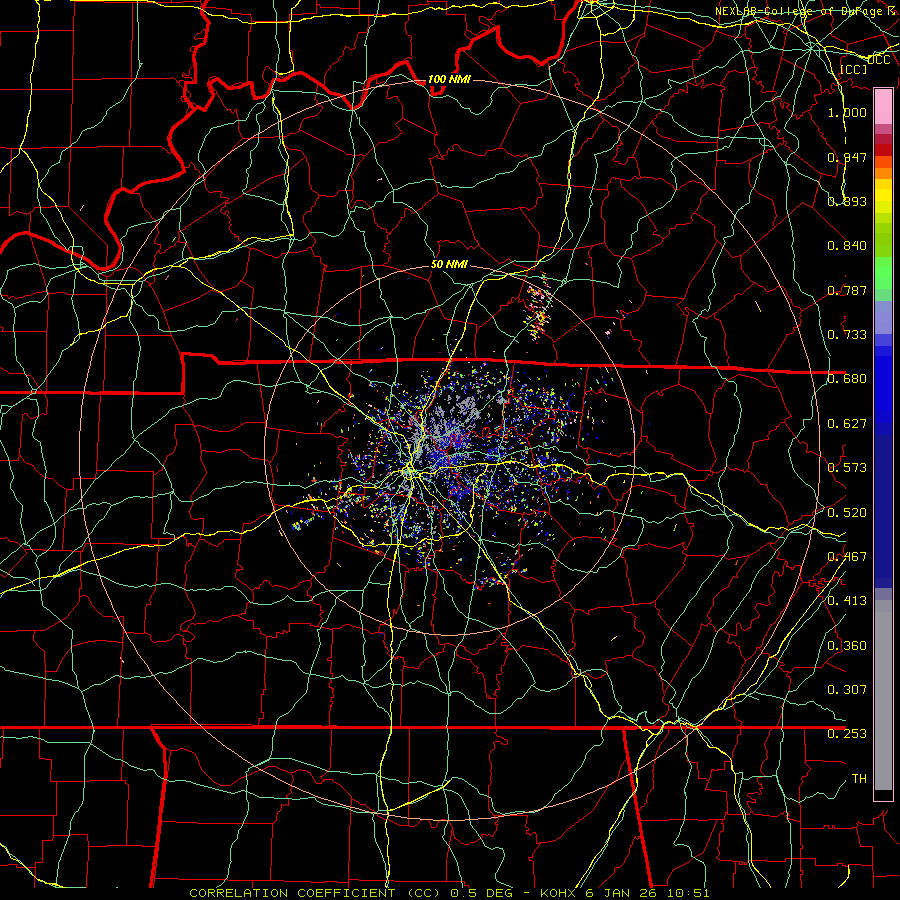Screen dimensions: 900x900
Task: Click the radar site at the echo center
Action: [x=449, y=451]
